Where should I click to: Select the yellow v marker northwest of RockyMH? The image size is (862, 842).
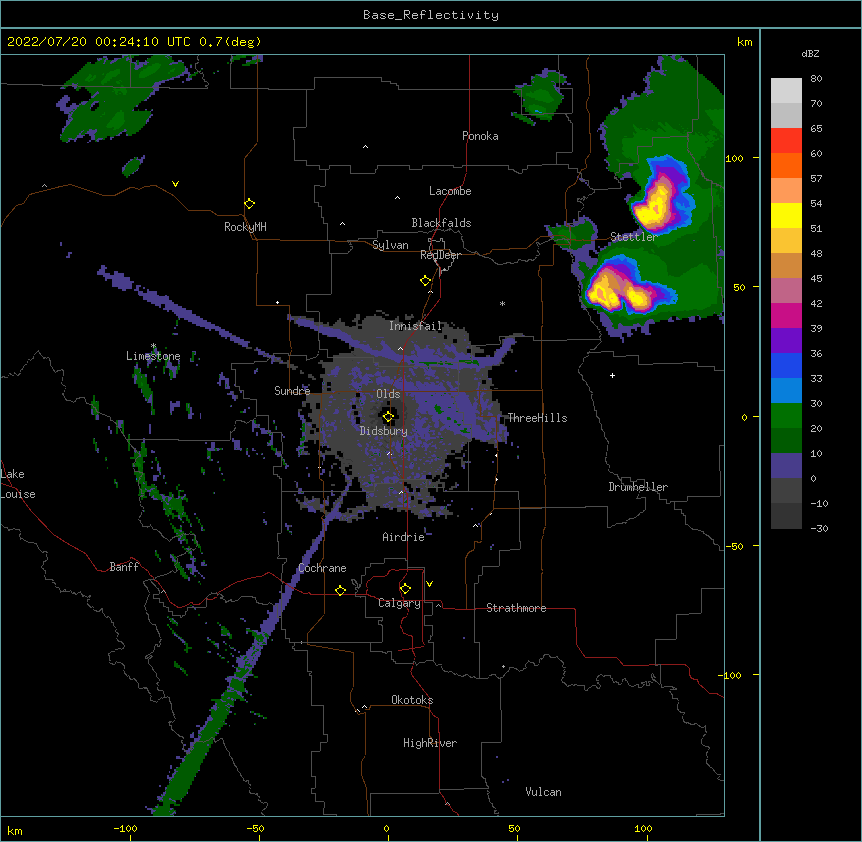[x=175, y=184]
